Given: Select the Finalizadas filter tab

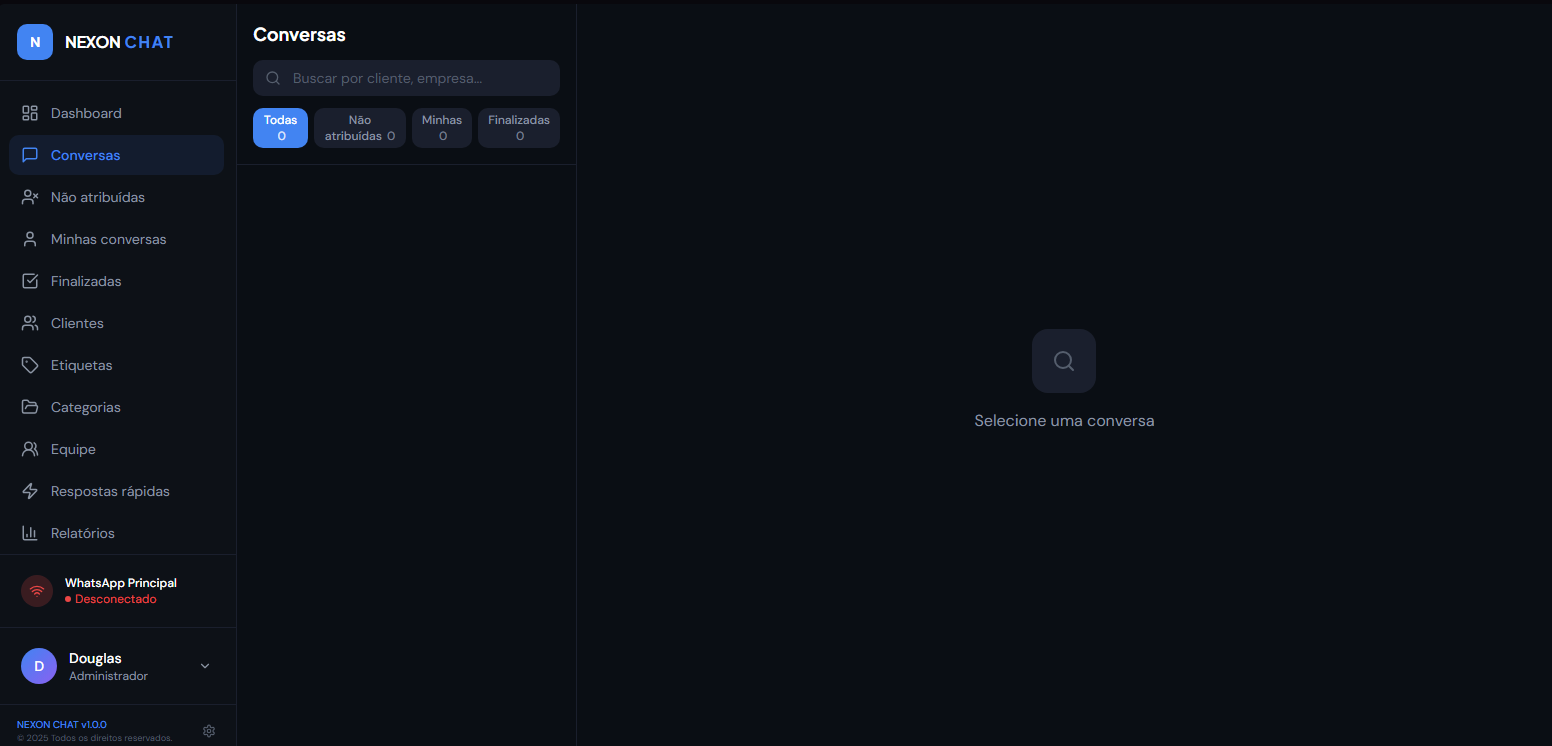Looking at the screenshot, I should [519, 128].
